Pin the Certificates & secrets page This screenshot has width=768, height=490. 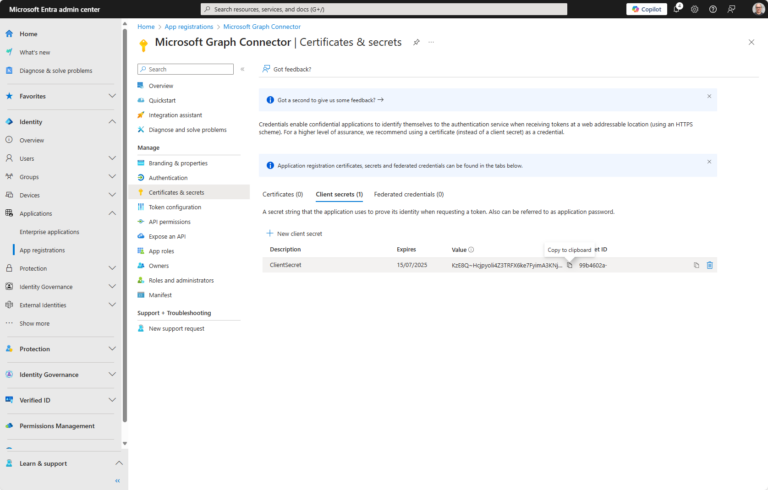[416, 42]
